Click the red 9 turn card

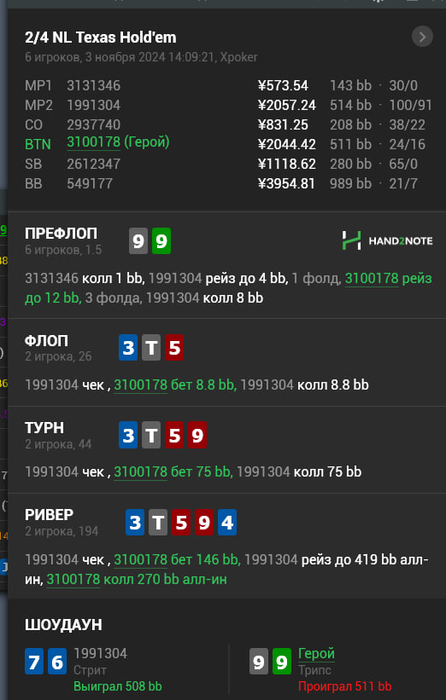[x=197, y=435]
